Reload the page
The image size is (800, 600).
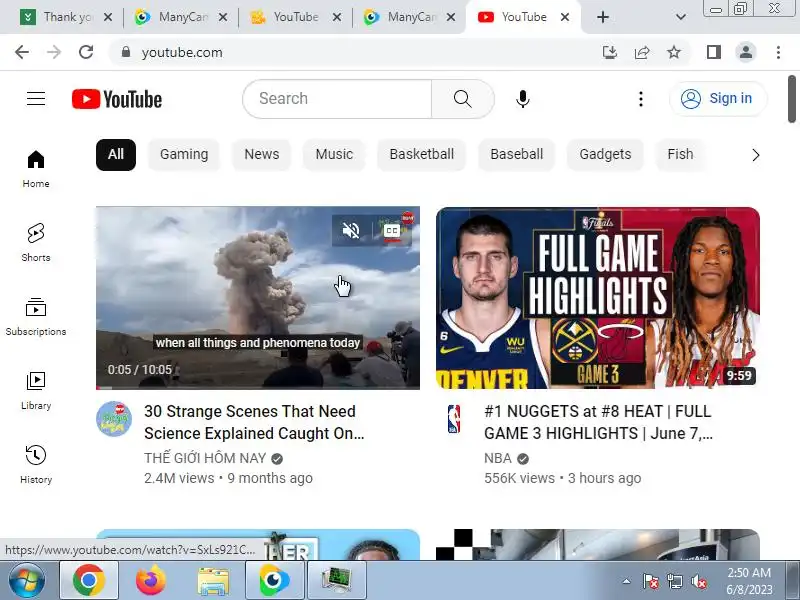pos(86,52)
